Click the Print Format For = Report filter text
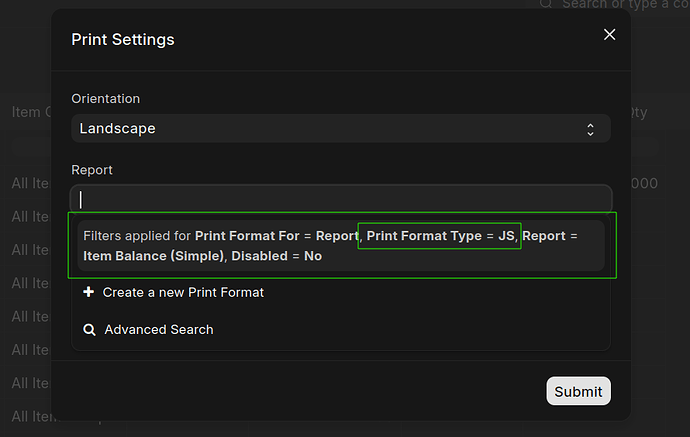 (x=276, y=236)
